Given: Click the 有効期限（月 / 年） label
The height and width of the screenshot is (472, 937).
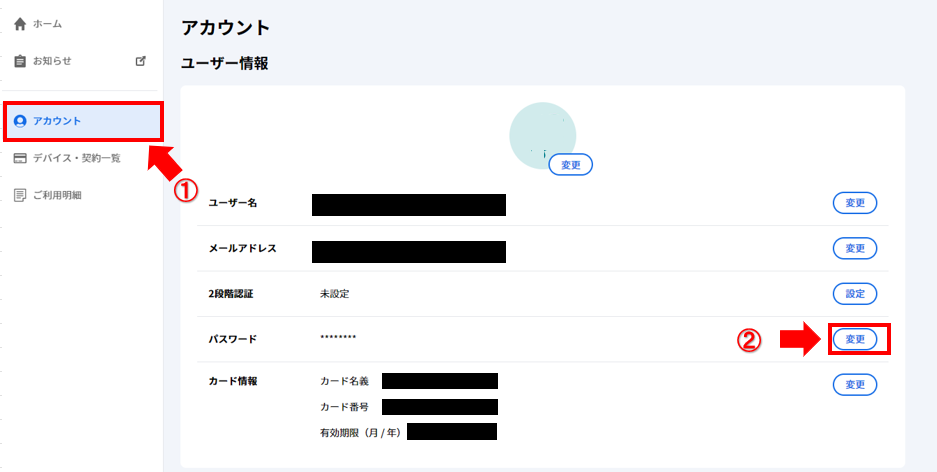Looking at the screenshot, I should 362,431.
